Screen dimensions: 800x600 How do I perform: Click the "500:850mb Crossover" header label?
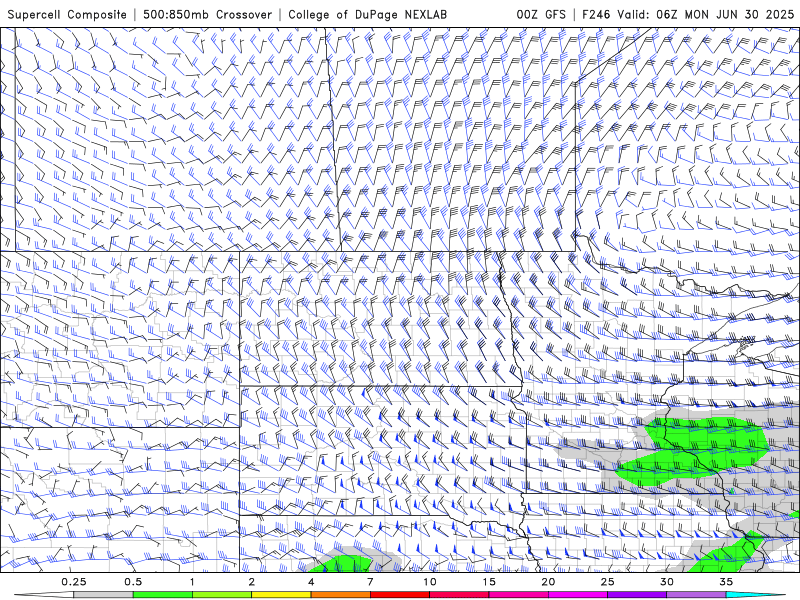[208, 15]
